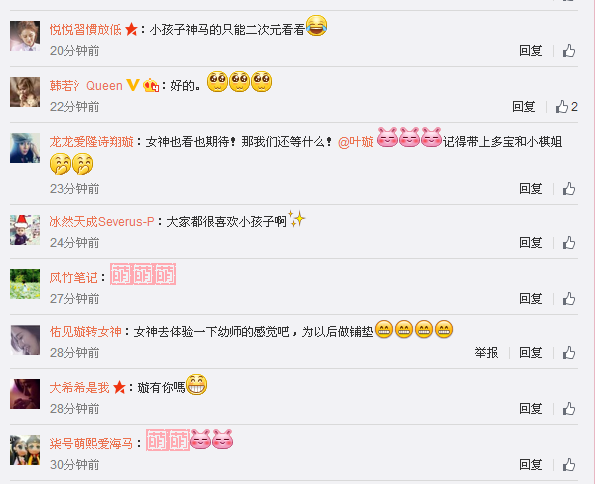Screen dimensions: 595x484
Task: Like the comment by 龙龙爱隆诗翔璇
Action: click(569, 189)
